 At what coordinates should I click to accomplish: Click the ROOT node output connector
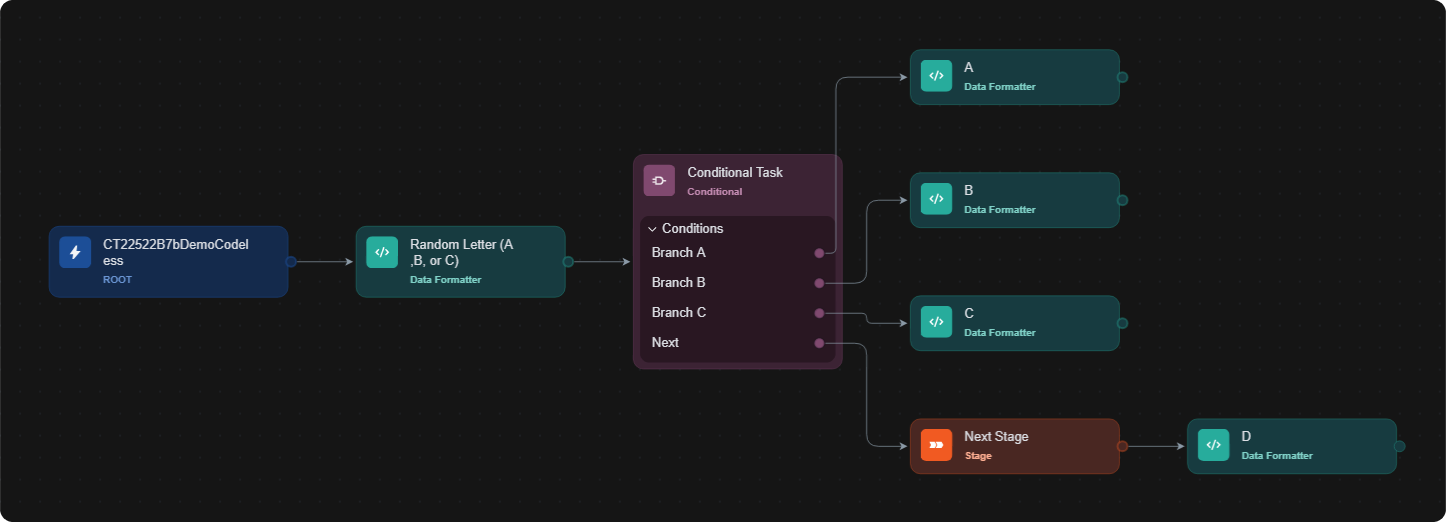[291, 262]
